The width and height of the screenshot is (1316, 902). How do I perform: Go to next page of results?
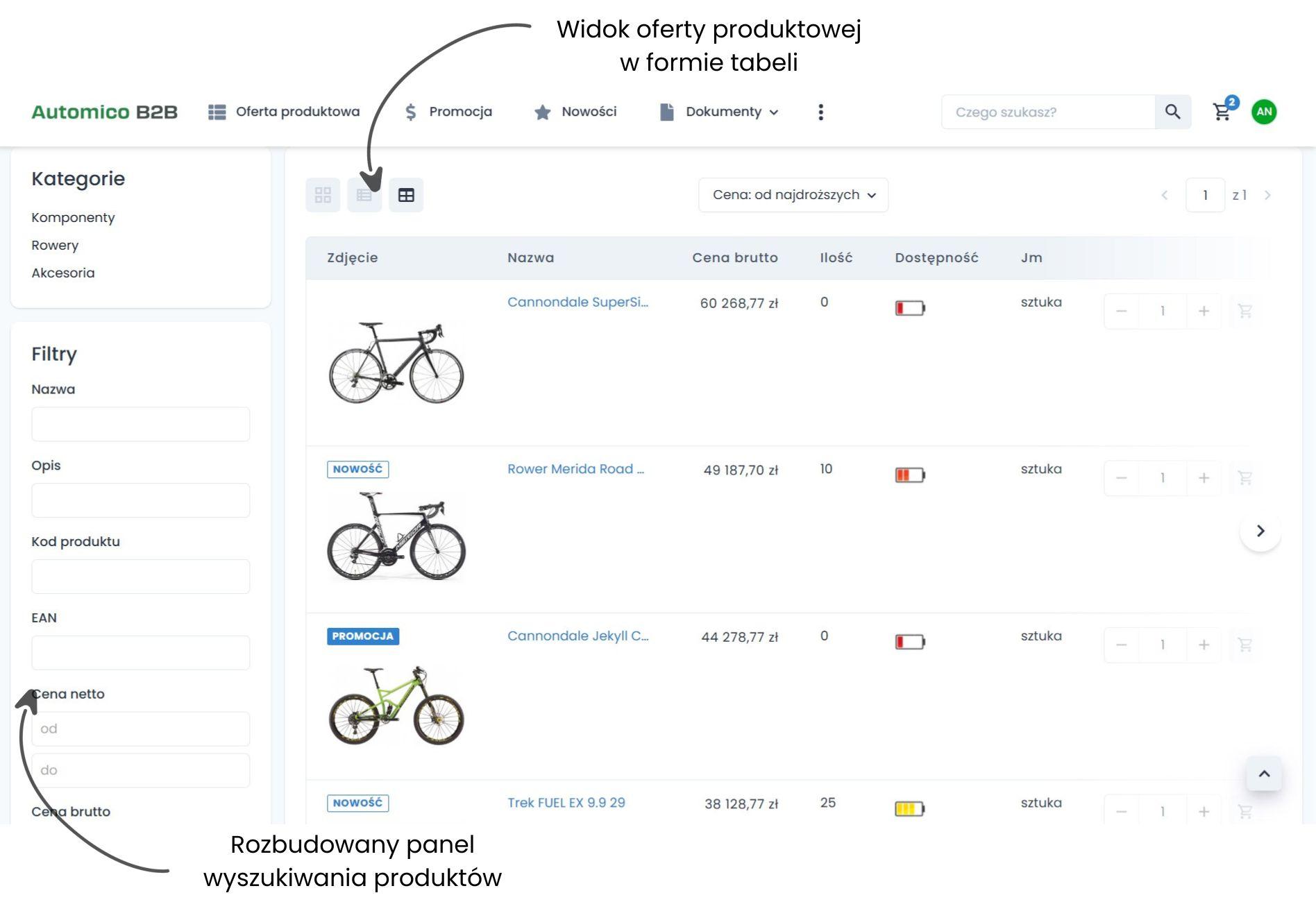click(x=1267, y=195)
